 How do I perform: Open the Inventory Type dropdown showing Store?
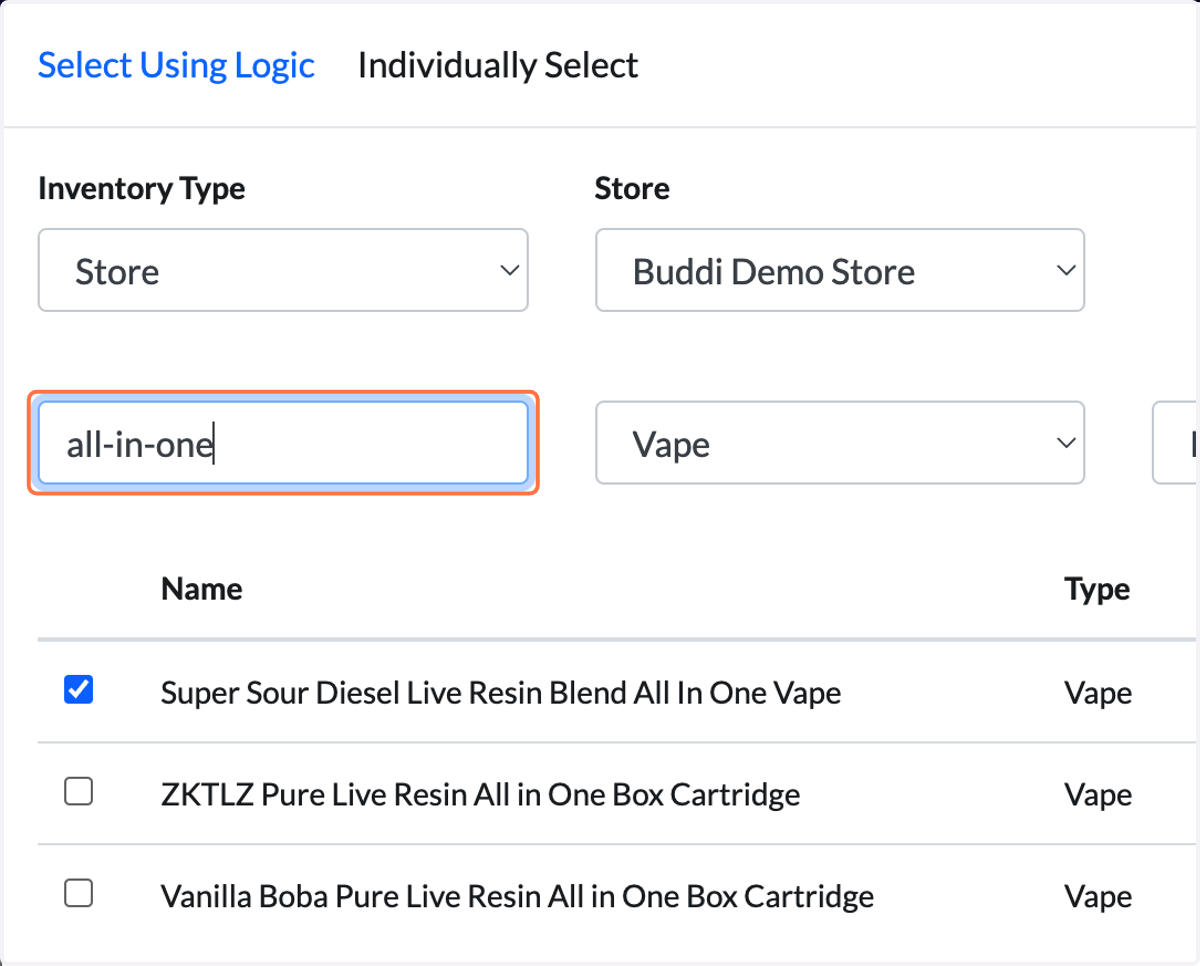[x=283, y=270]
